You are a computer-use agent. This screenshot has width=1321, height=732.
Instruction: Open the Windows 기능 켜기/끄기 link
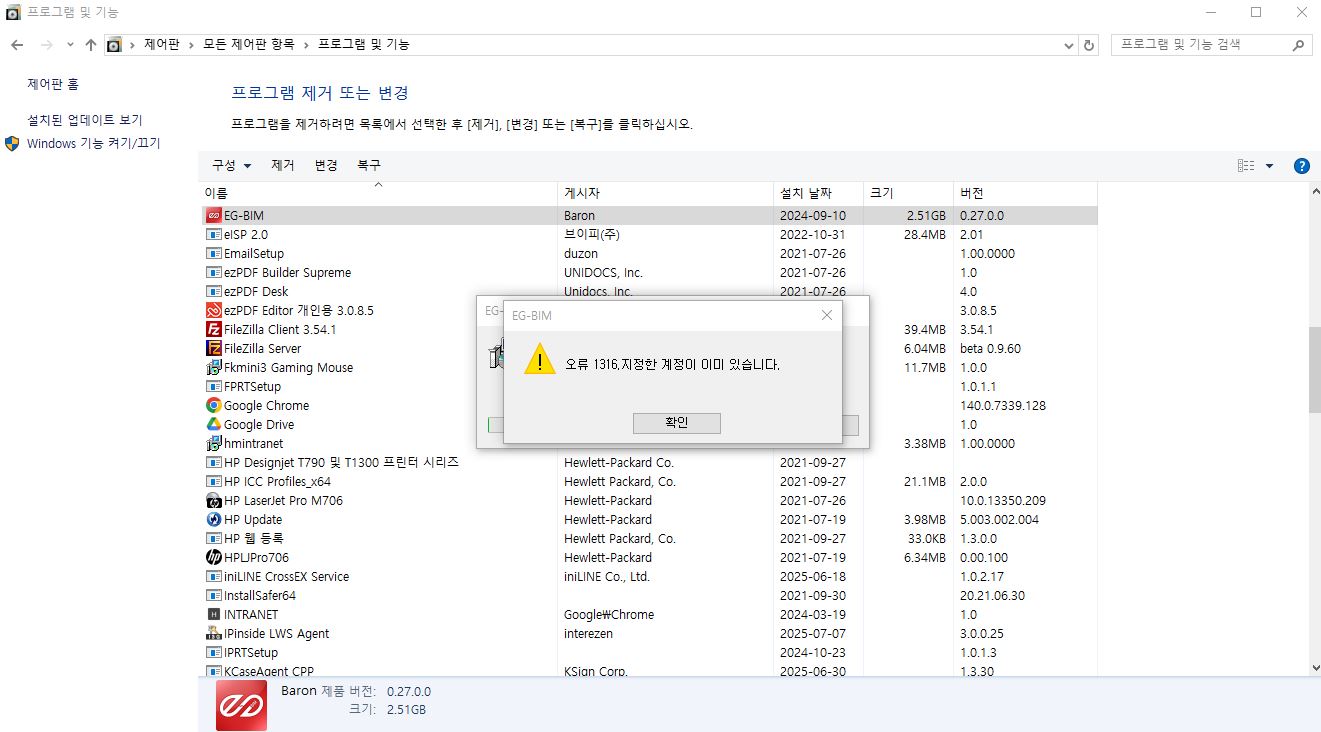pyautogui.click(x=94, y=144)
